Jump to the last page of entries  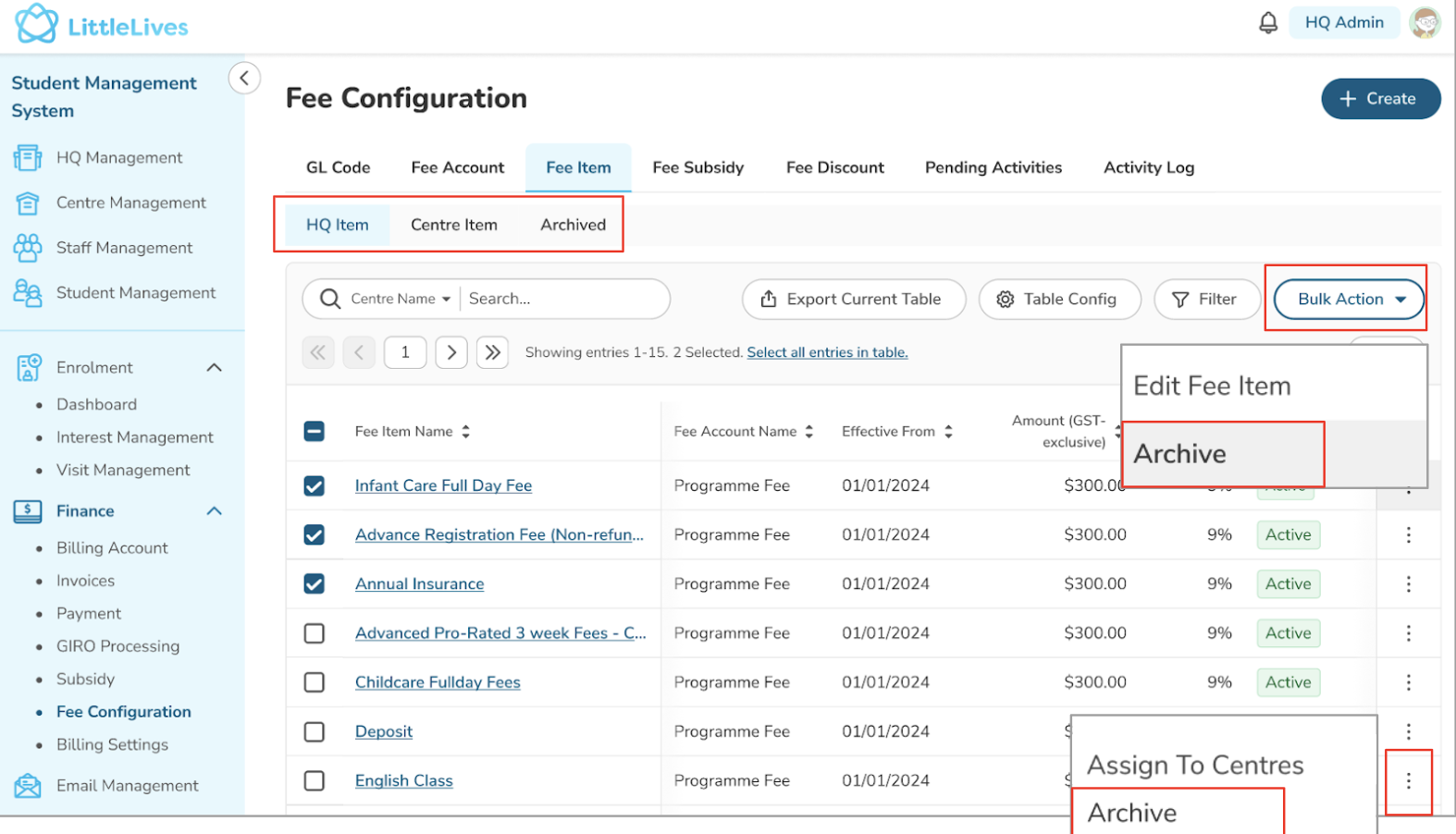tap(492, 352)
